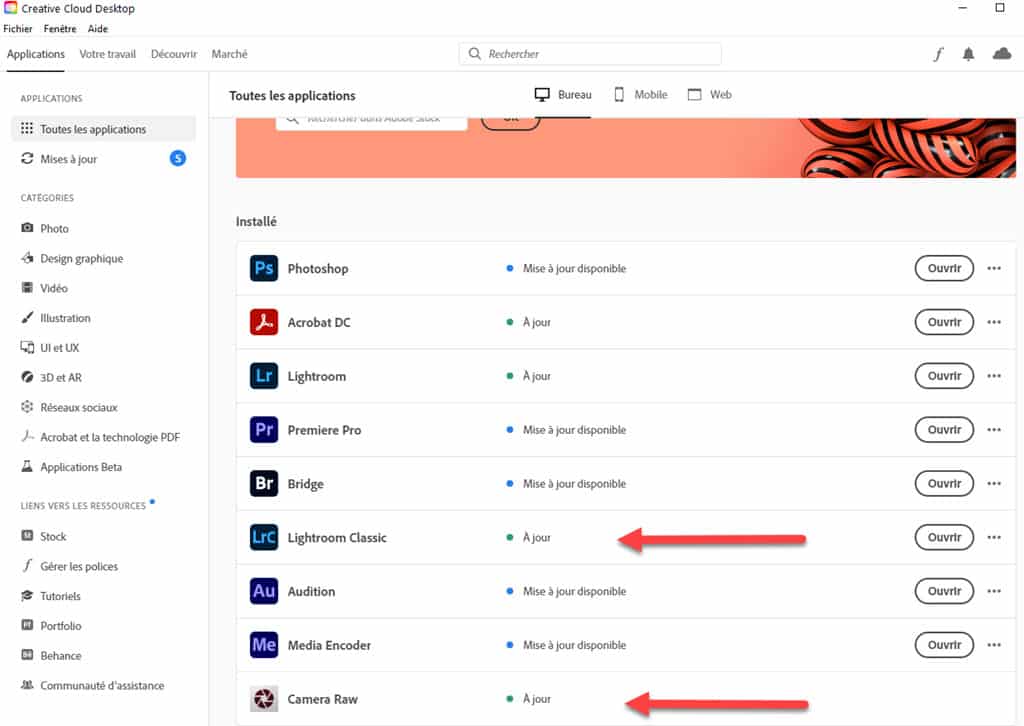Show Mobile apps

641,95
